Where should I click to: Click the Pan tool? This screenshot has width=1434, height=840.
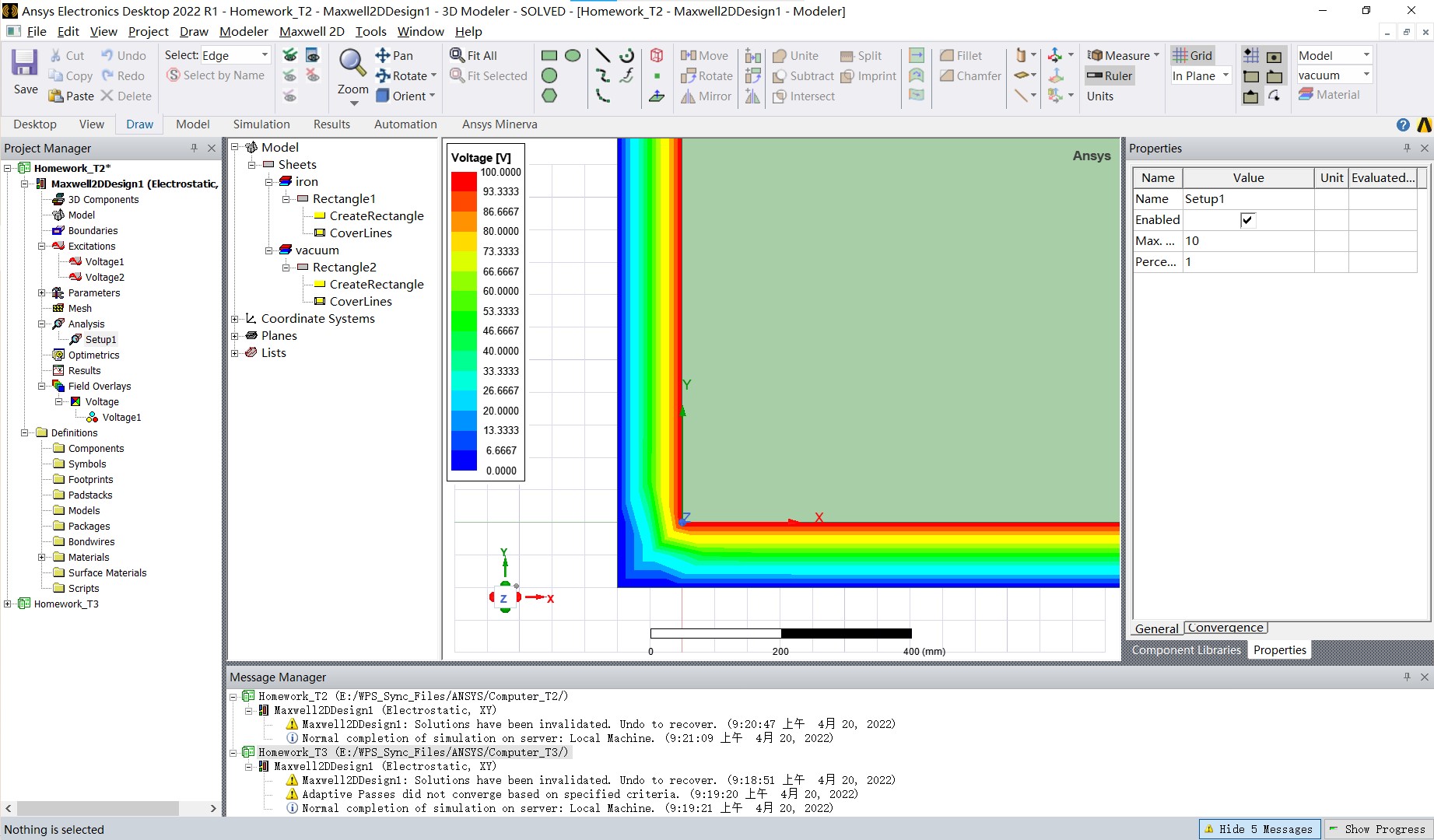[x=394, y=55]
